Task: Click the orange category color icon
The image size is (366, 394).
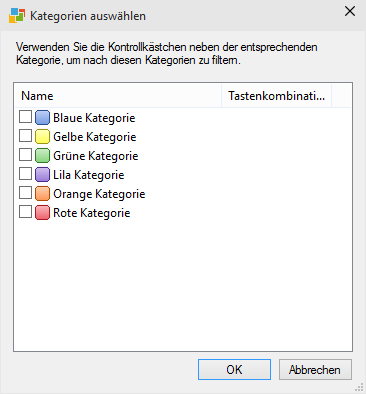Action: click(42, 194)
